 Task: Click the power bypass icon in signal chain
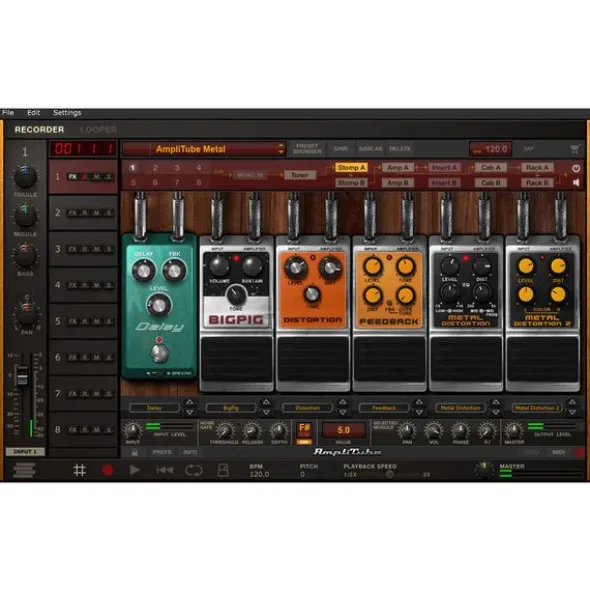pos(576,168)
